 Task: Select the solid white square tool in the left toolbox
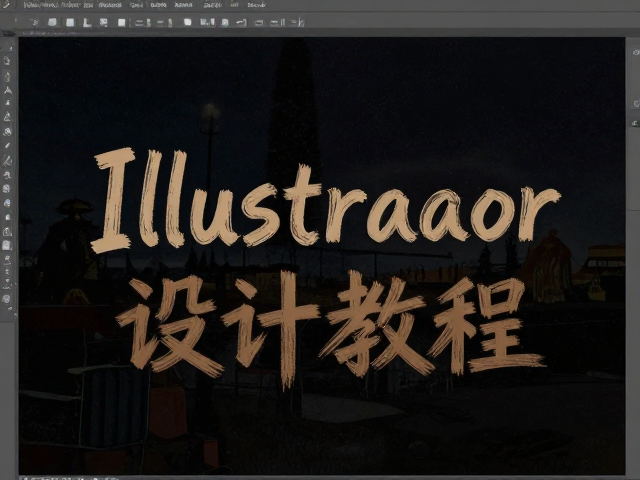click(x=7, y=245)
